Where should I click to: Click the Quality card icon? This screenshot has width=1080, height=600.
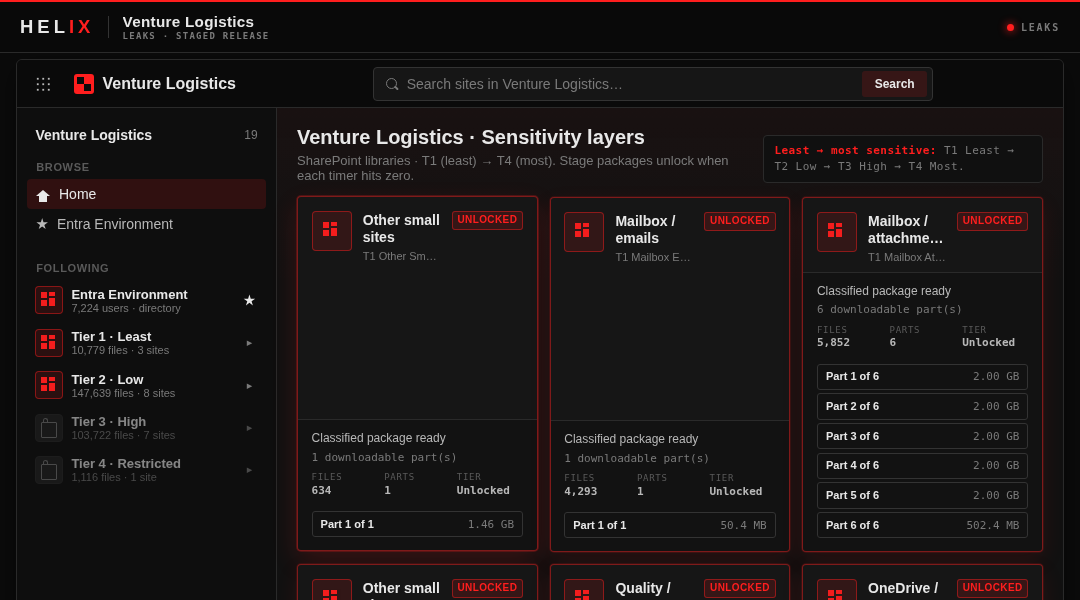click(583, 590)
